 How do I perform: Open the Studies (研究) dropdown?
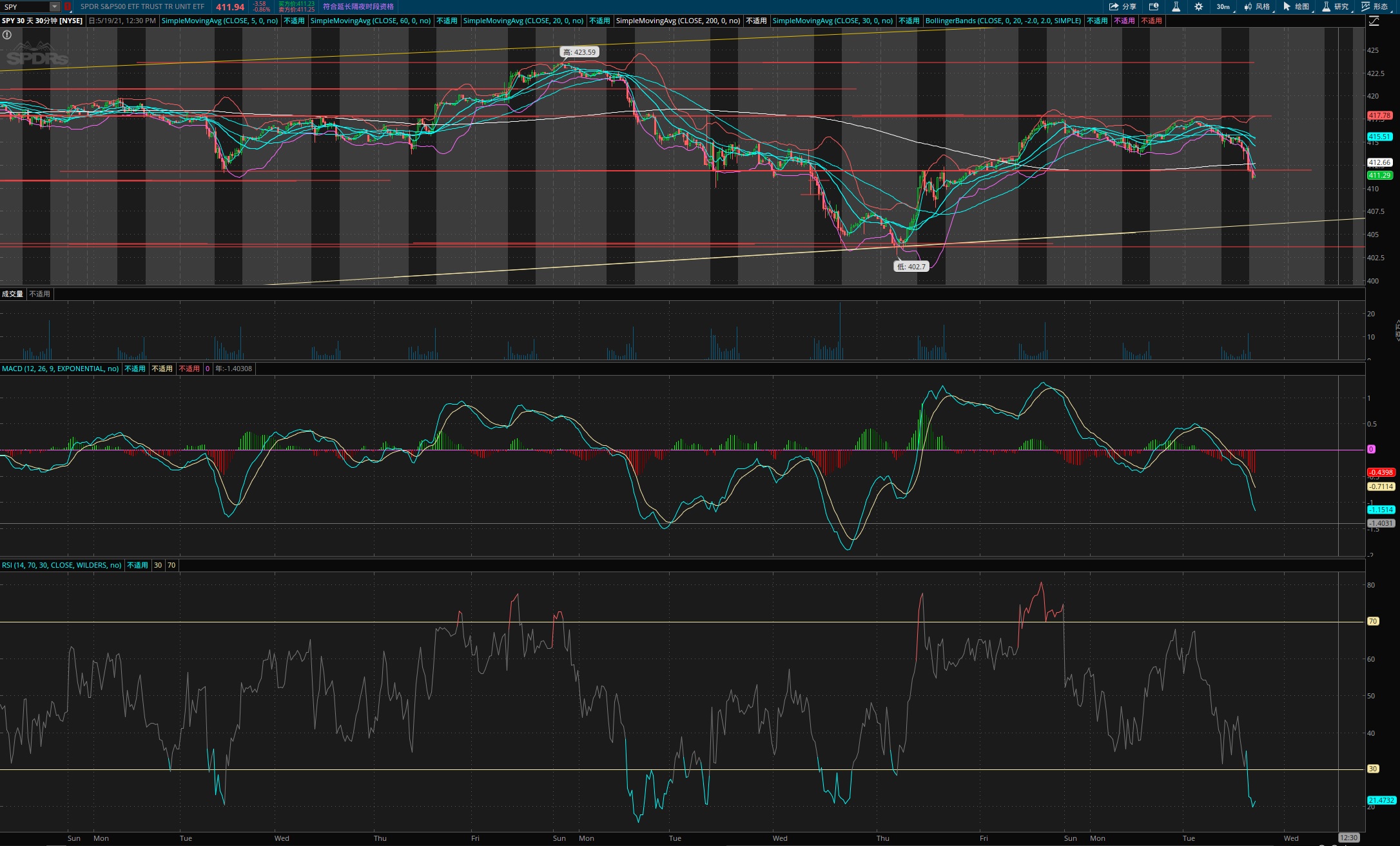click(x=1336, y=6)
